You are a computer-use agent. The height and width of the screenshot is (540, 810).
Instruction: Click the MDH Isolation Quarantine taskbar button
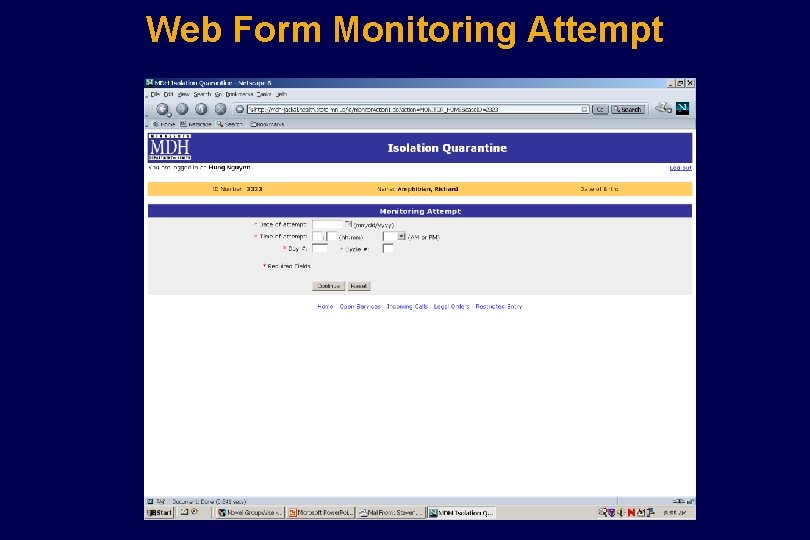(x=461, y=513)
